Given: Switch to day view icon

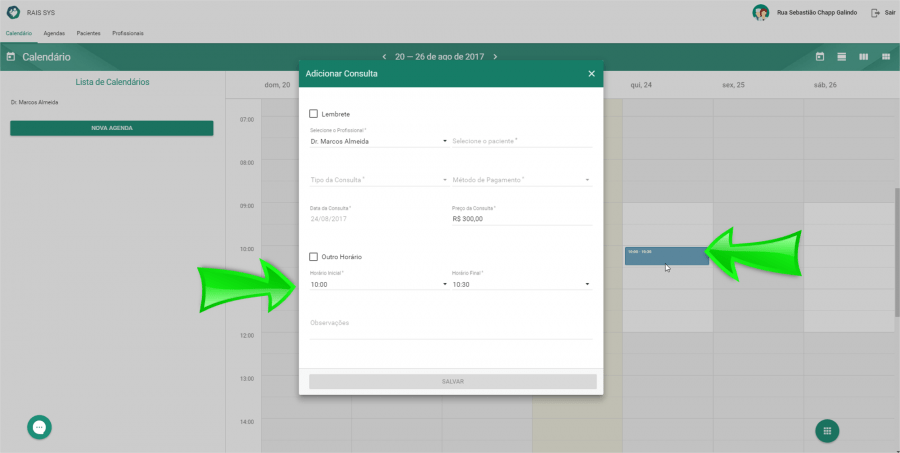Looking at the screenshot, I should coord(842,56).
